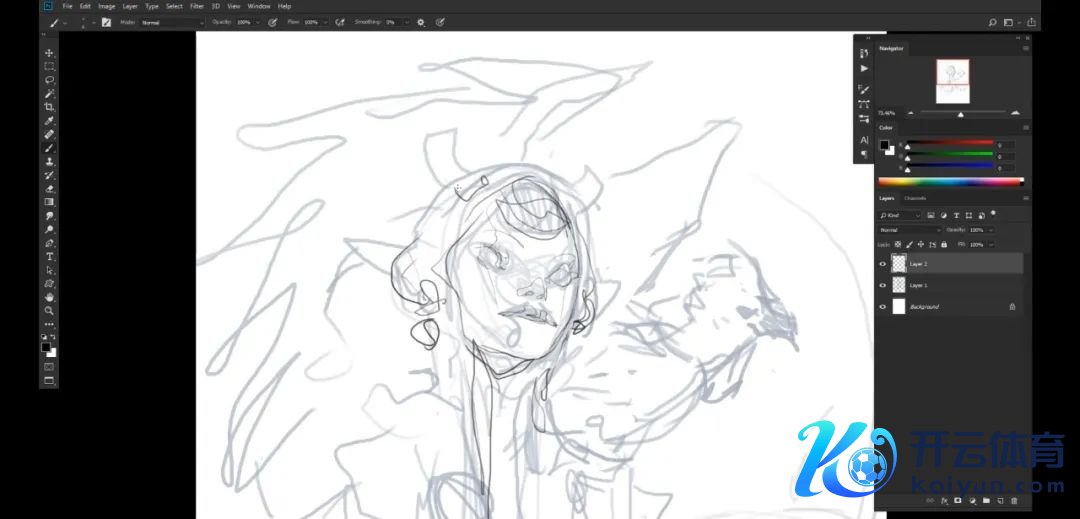Open the Filter menu
This screenshot has height=519, width=1080.
(197, 6)
